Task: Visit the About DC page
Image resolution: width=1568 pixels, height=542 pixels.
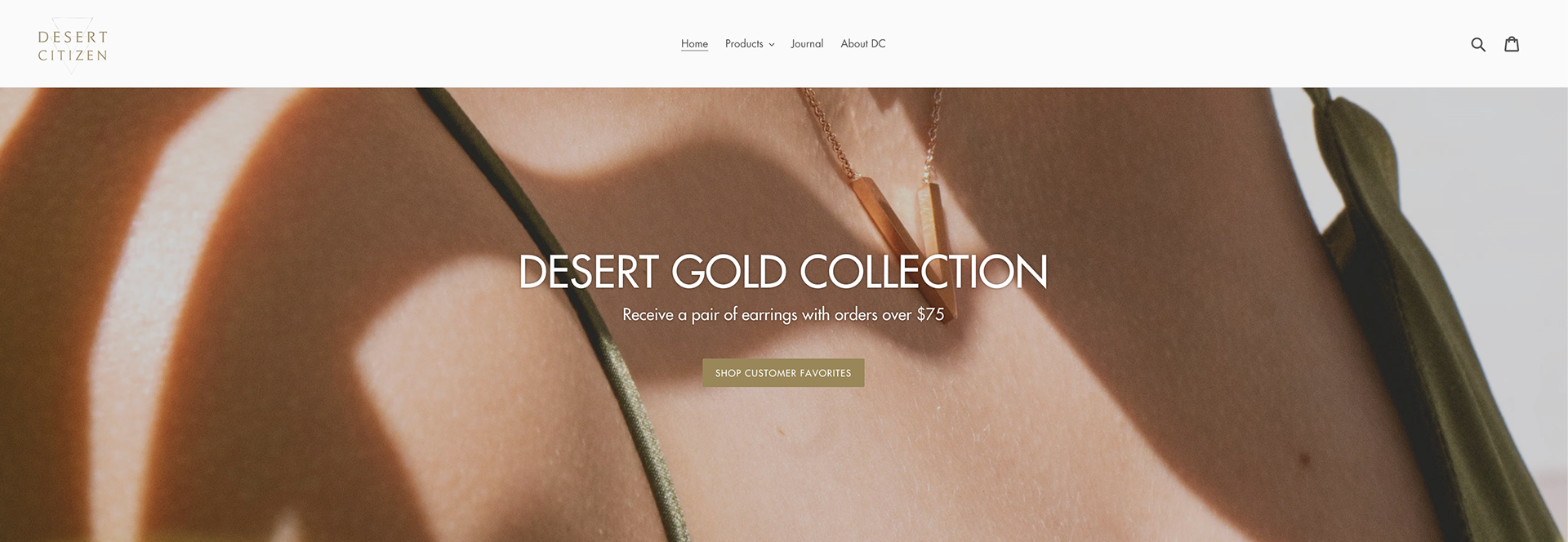Action: pos(862,43)
